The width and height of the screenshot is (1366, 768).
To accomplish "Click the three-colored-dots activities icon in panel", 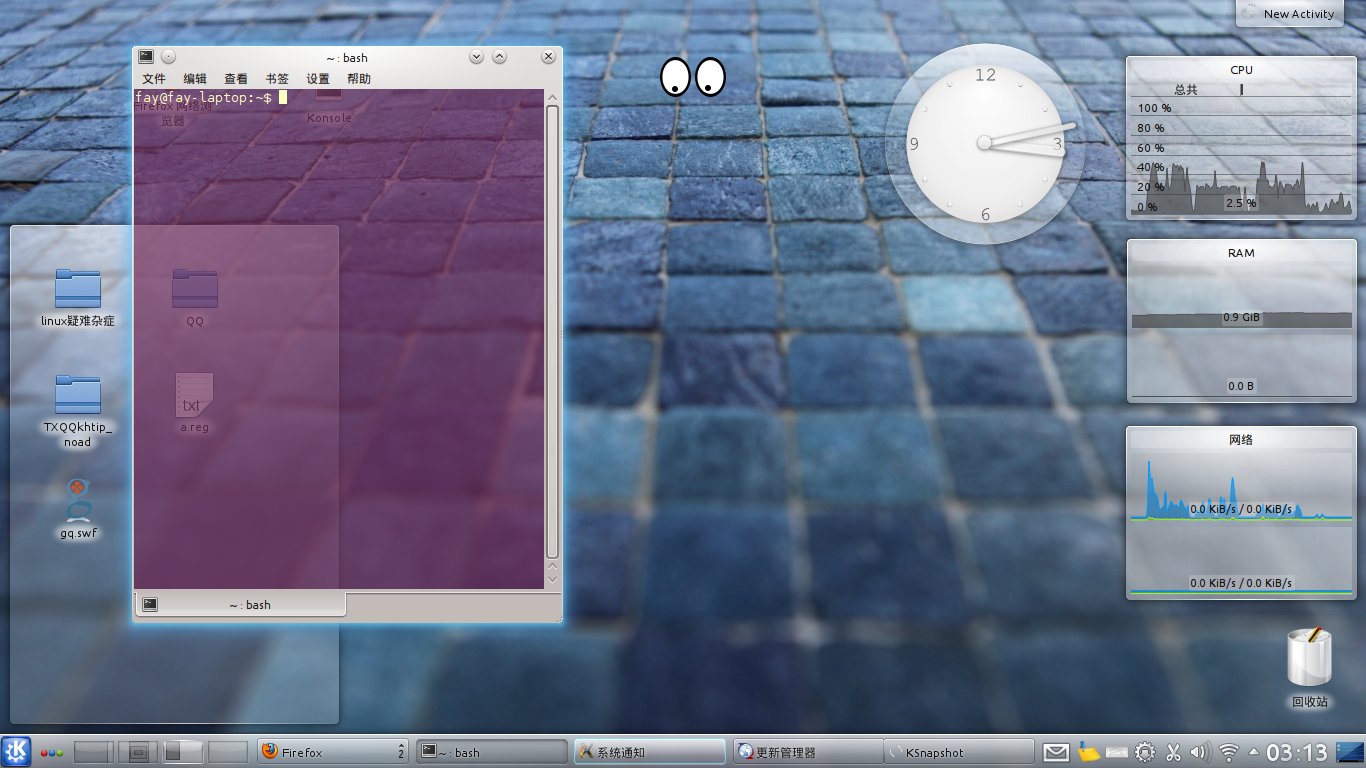I will pos(51,752).
